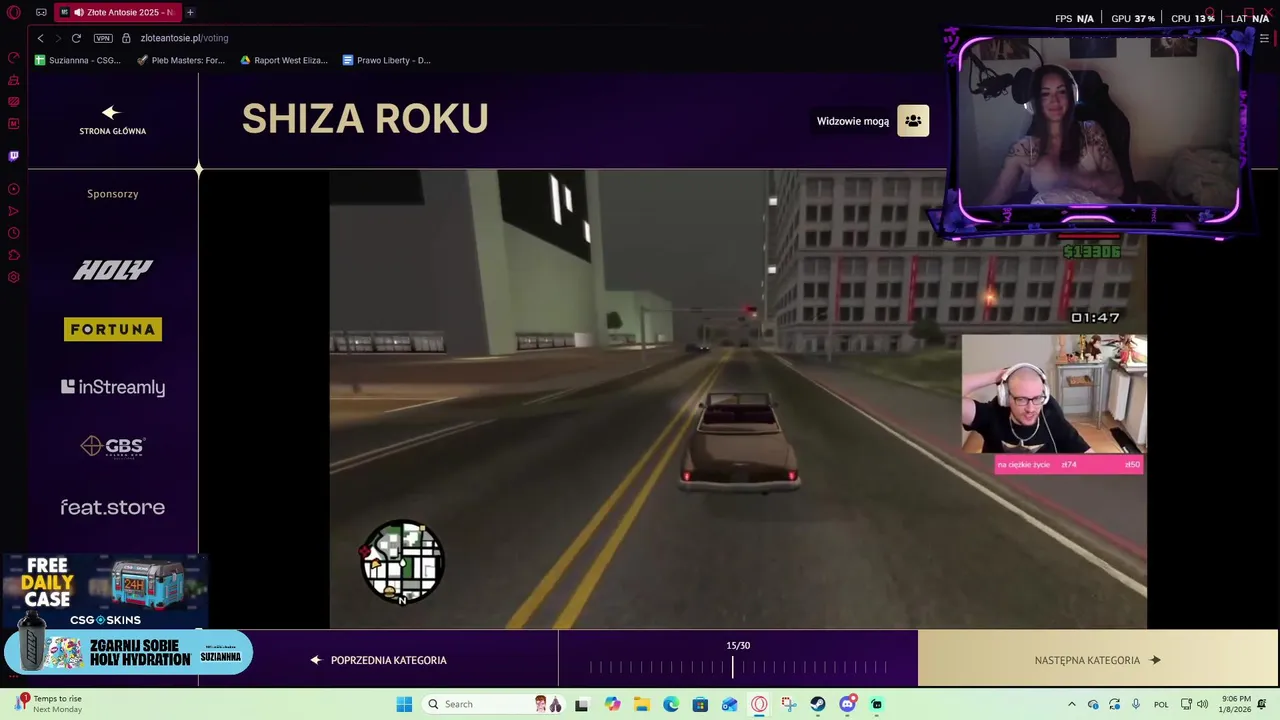Switch to the Złote Antosie 2025 tab

coord(118,12)
